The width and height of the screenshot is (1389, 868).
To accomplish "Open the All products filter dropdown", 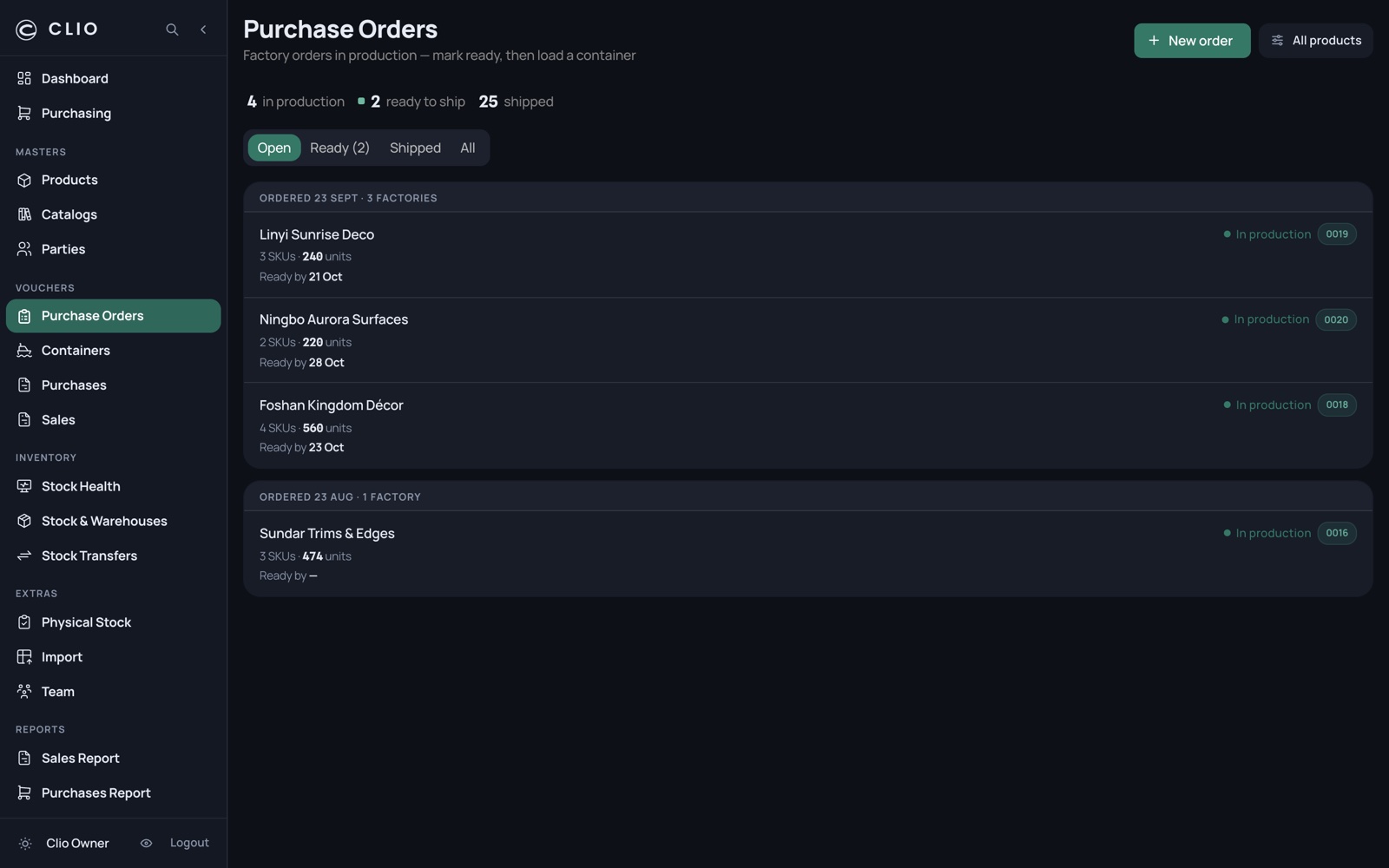I will pos(1315,41).
